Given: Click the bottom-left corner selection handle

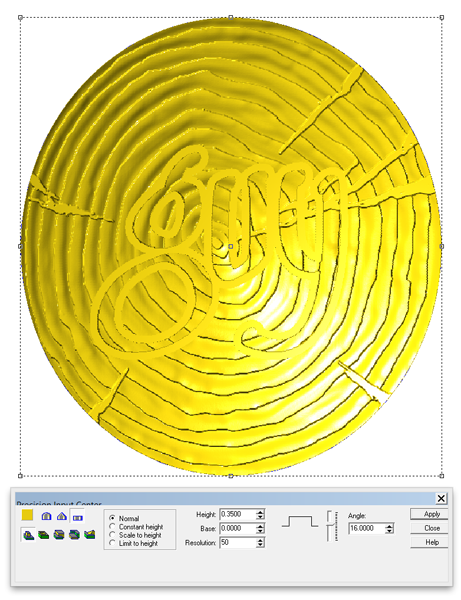Looking at the screenshot, I should point(20,476).
